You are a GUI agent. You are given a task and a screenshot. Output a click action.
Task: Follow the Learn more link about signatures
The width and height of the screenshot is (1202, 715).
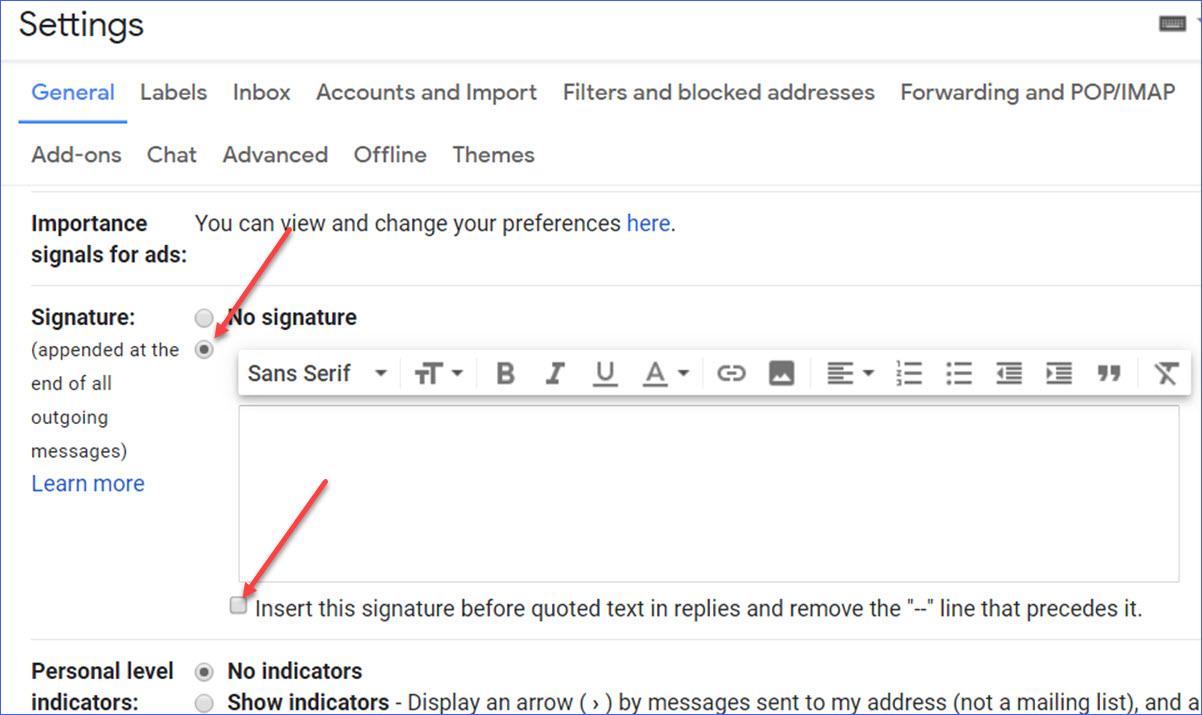87,483
